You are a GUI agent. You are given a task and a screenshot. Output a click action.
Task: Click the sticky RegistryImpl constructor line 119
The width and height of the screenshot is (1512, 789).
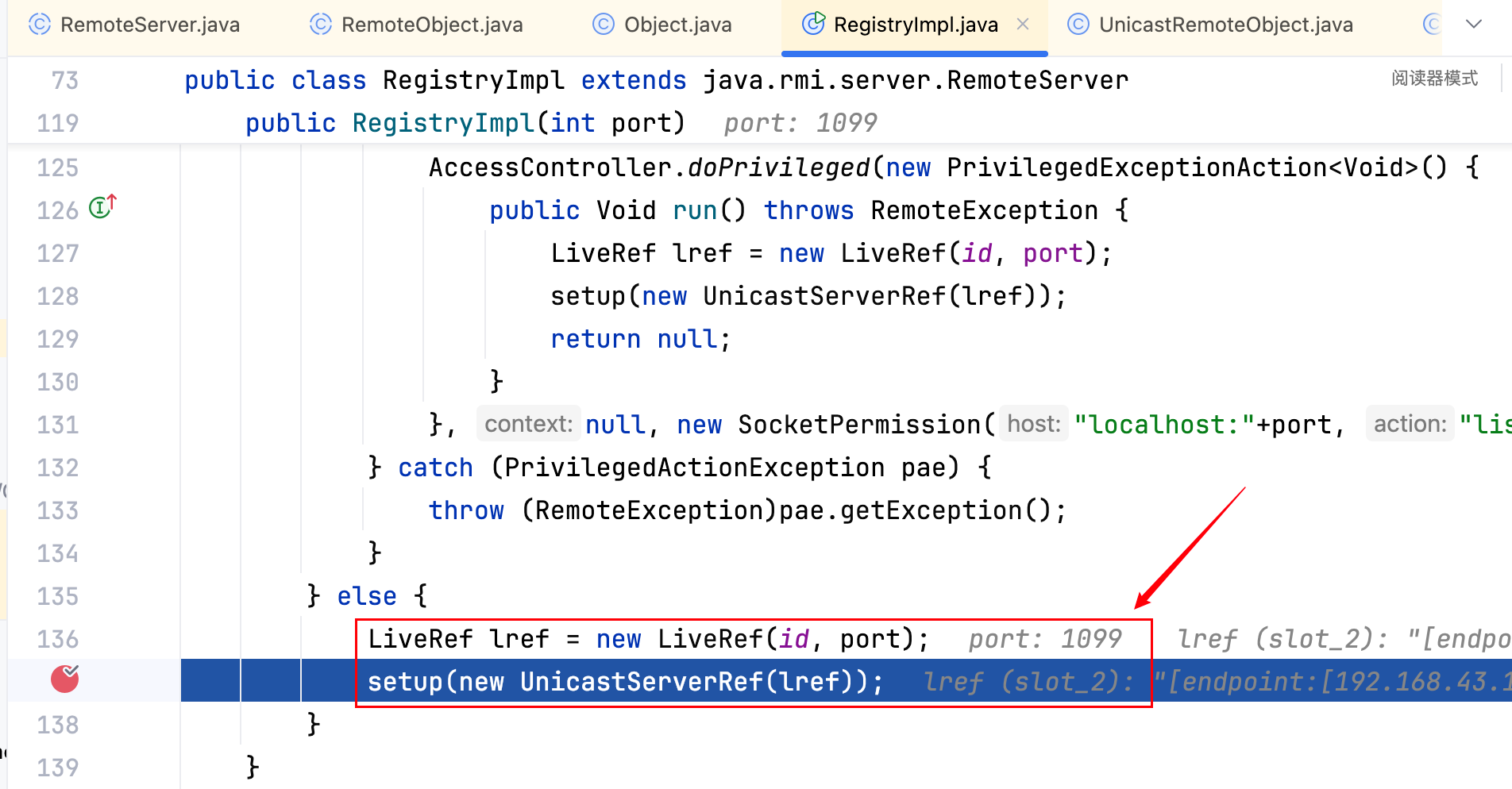(x=465, y=123)
